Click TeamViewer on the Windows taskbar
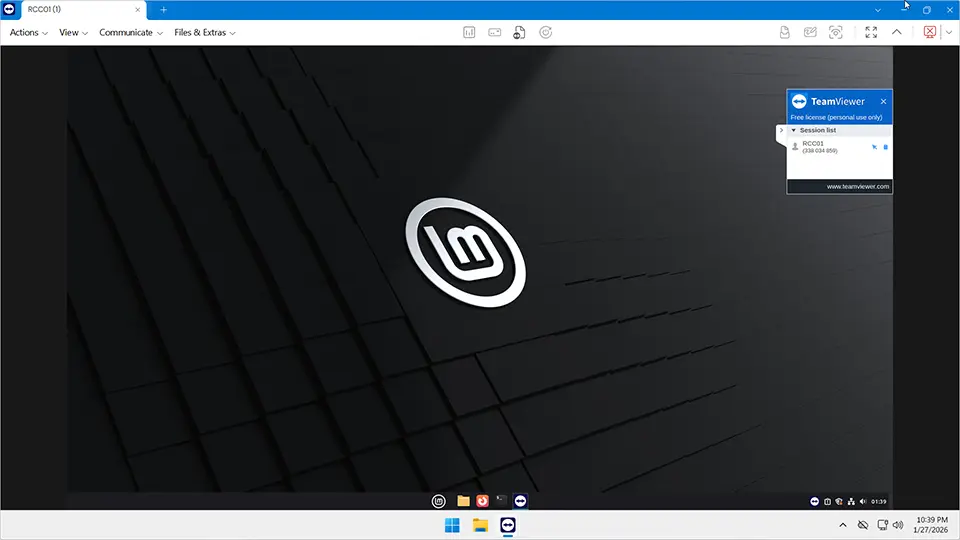 click(x=508, y=525)
